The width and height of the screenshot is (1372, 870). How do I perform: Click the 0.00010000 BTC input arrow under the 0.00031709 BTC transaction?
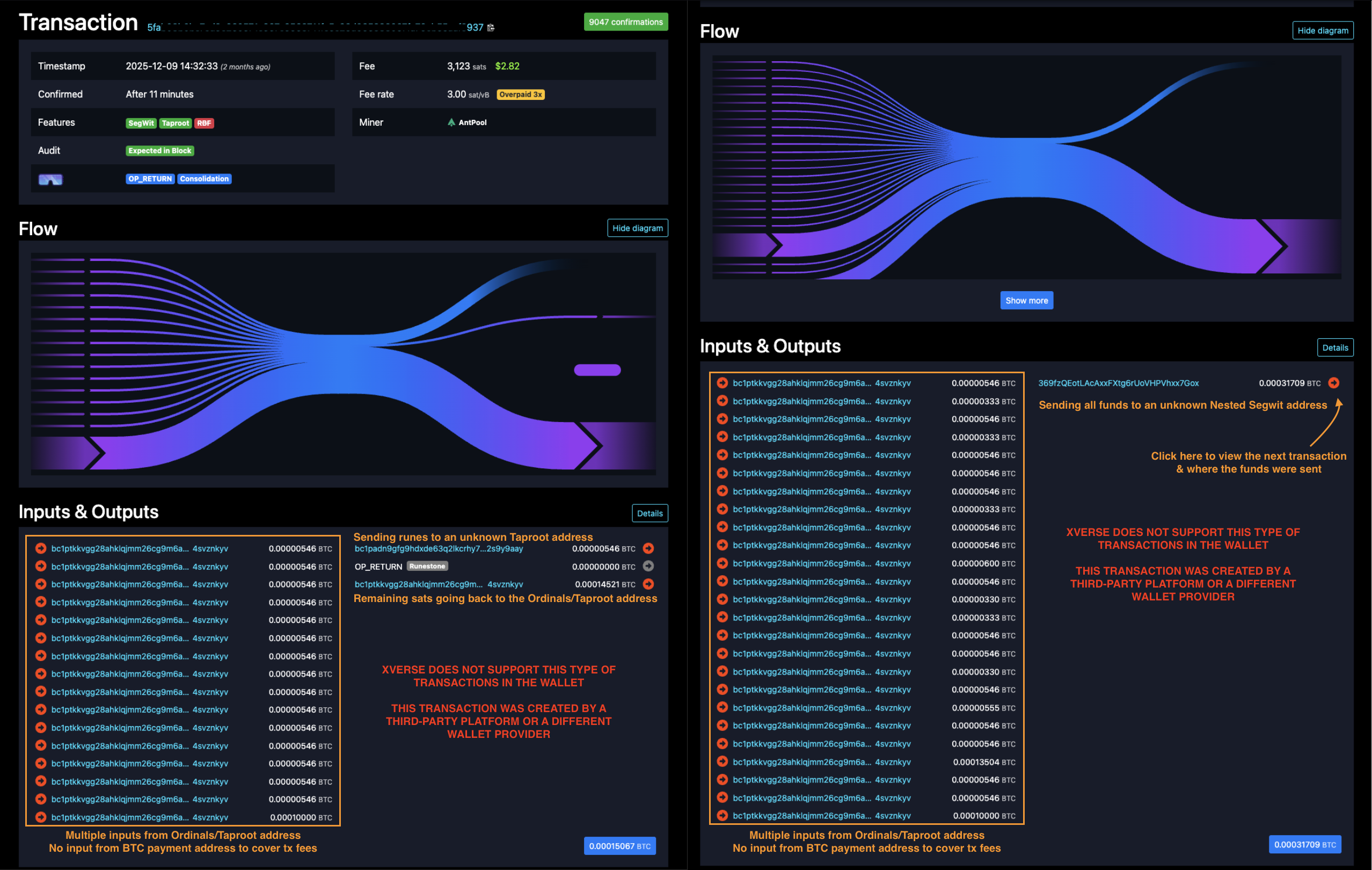pyautogui.click(x=722, y=815)
